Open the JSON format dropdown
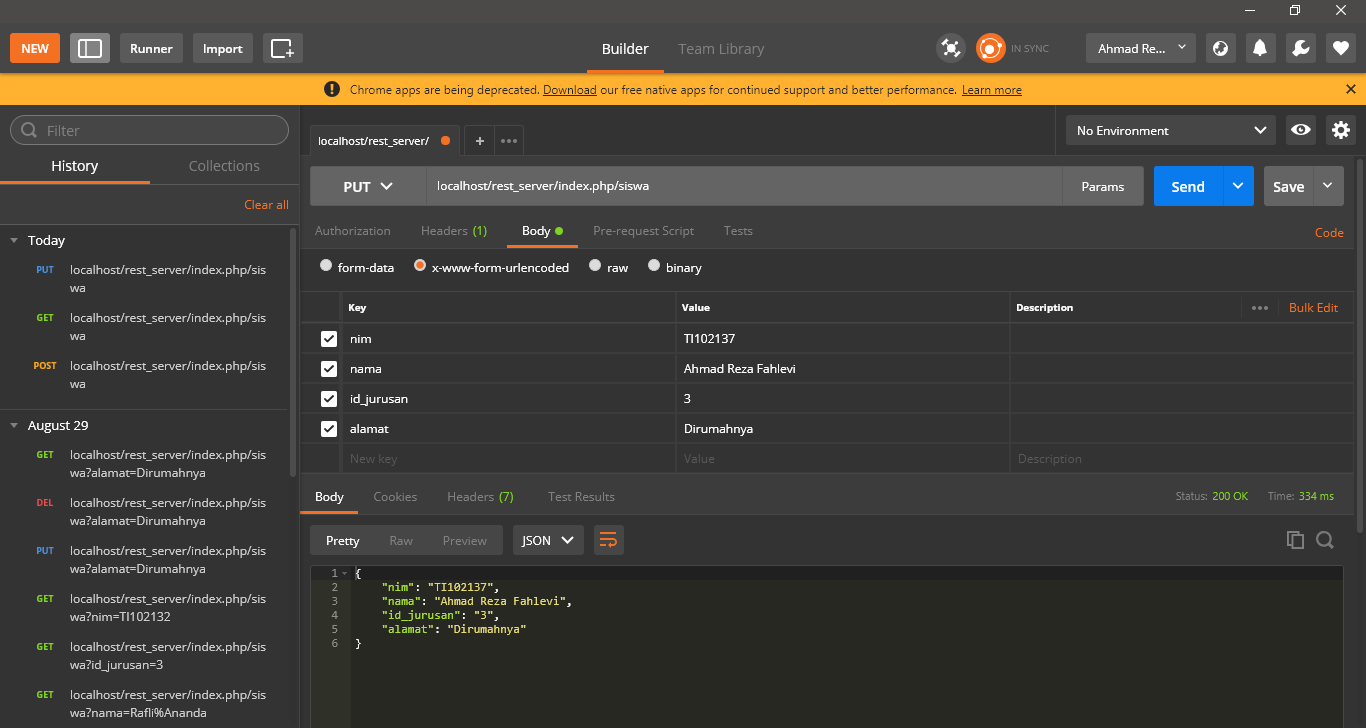This screenshot has width=1366, height=728. (x=548, y=540)
